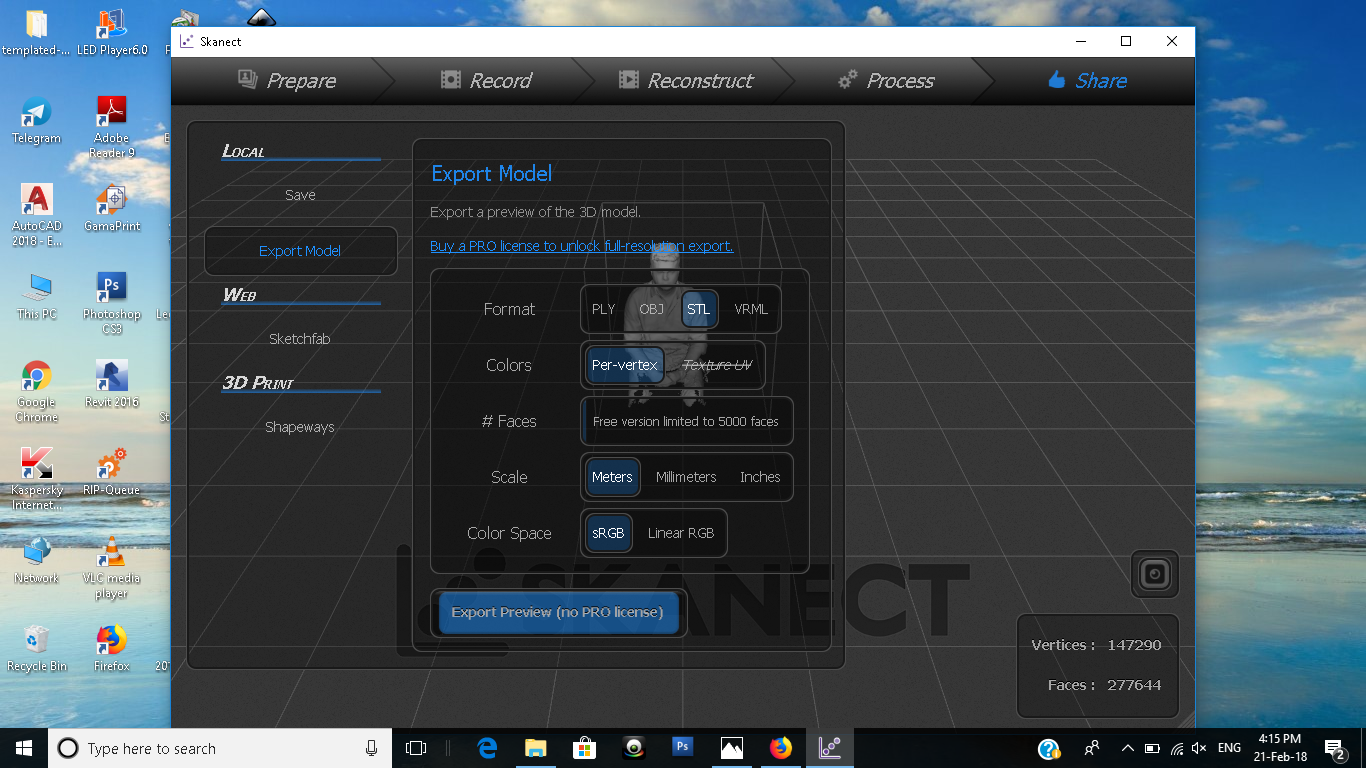The height and width of the screenshot is (768, 1366).
Task: Select the This PC desktop icon
Action: point(36,297)
